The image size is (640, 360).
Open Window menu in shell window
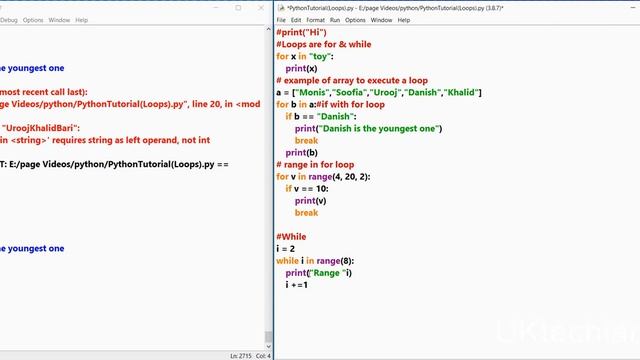click(59, 20)
